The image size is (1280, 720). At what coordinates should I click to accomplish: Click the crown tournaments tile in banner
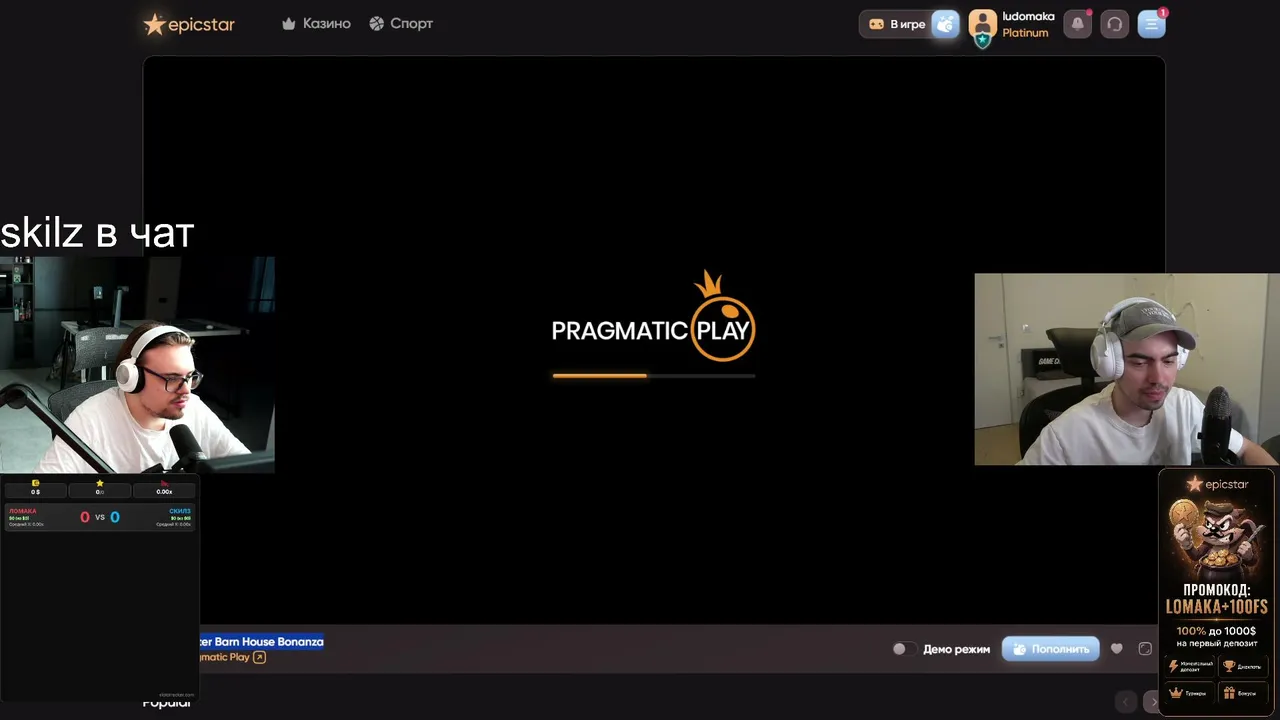click(x=1190, y=692)
